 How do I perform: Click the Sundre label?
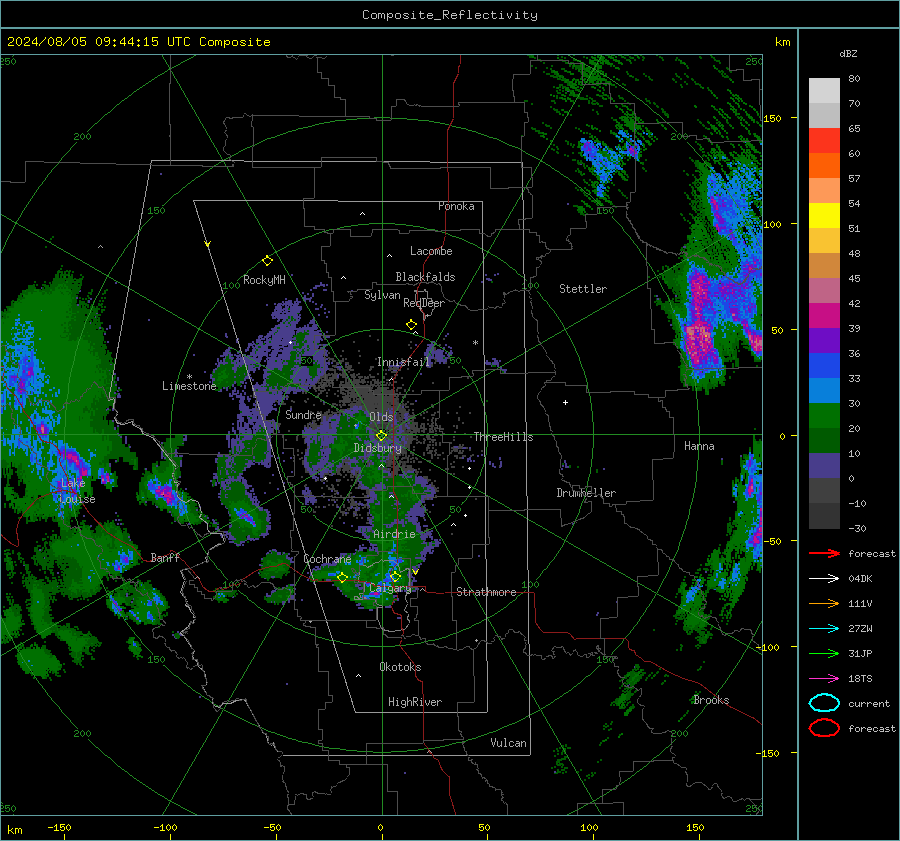[x=303, y=414]
